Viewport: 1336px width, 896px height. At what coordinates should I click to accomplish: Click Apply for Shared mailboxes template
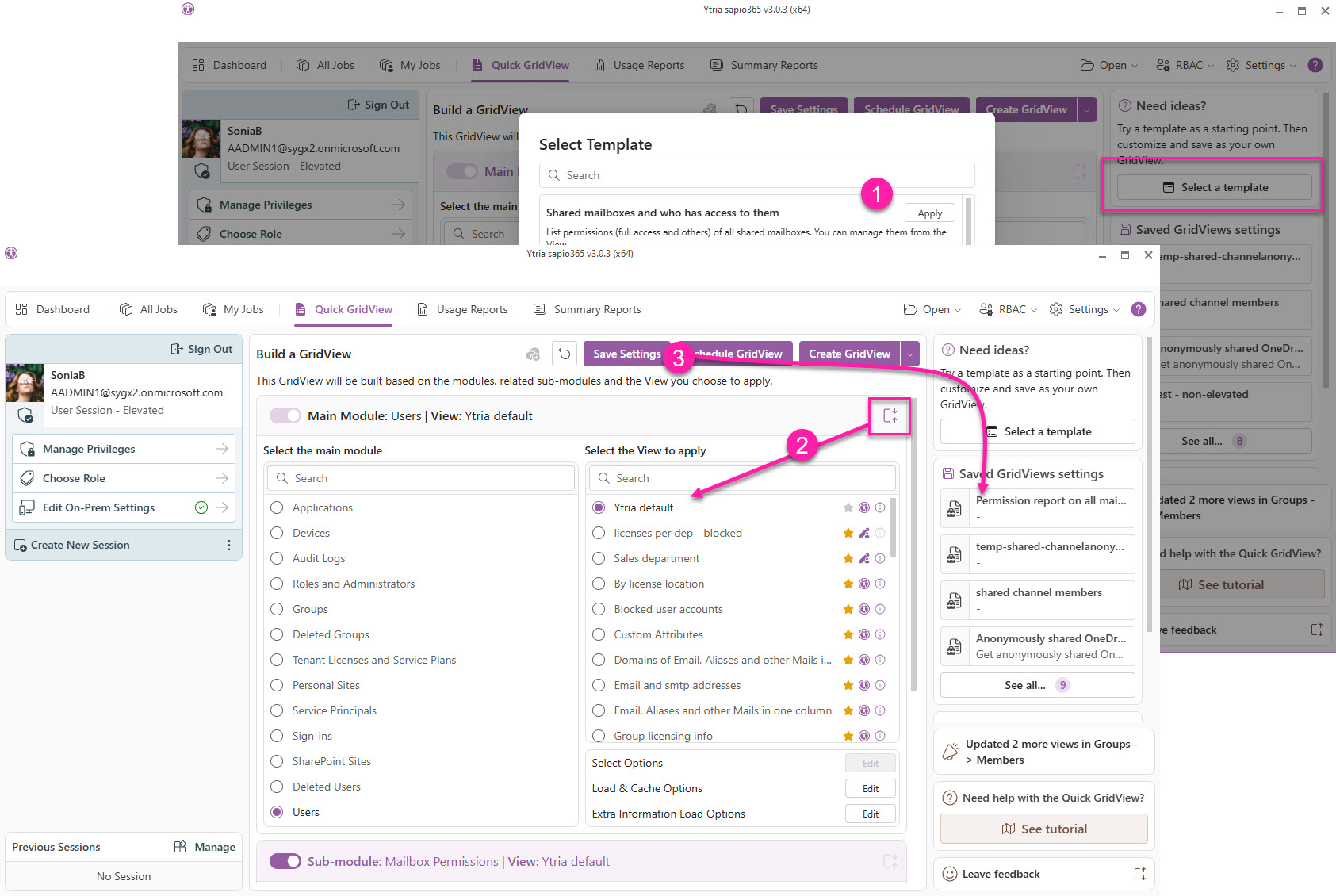(x=929, y=213)
